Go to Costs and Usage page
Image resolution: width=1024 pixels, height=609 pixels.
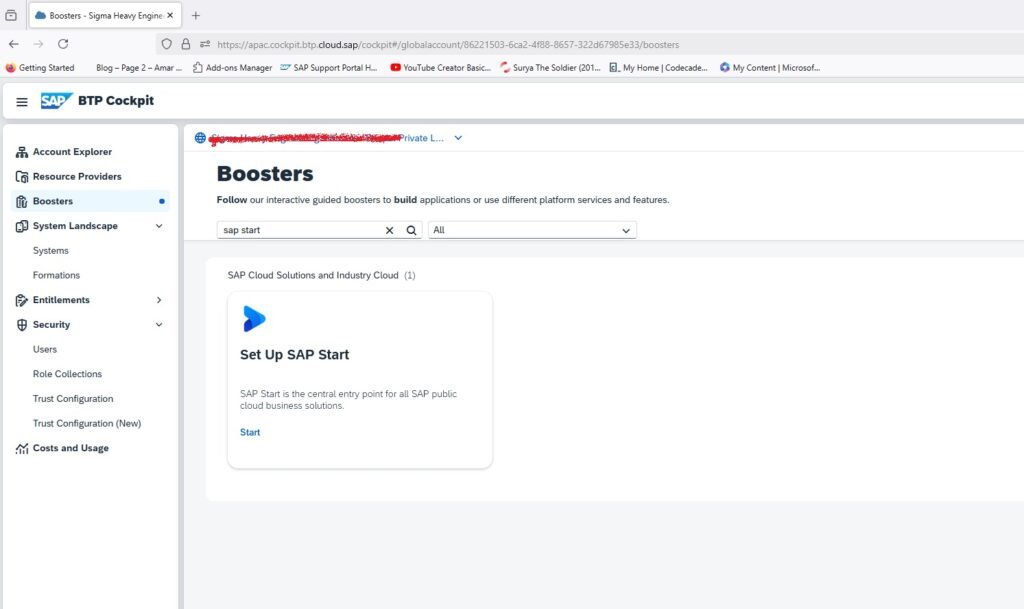(x=70, y=448)
